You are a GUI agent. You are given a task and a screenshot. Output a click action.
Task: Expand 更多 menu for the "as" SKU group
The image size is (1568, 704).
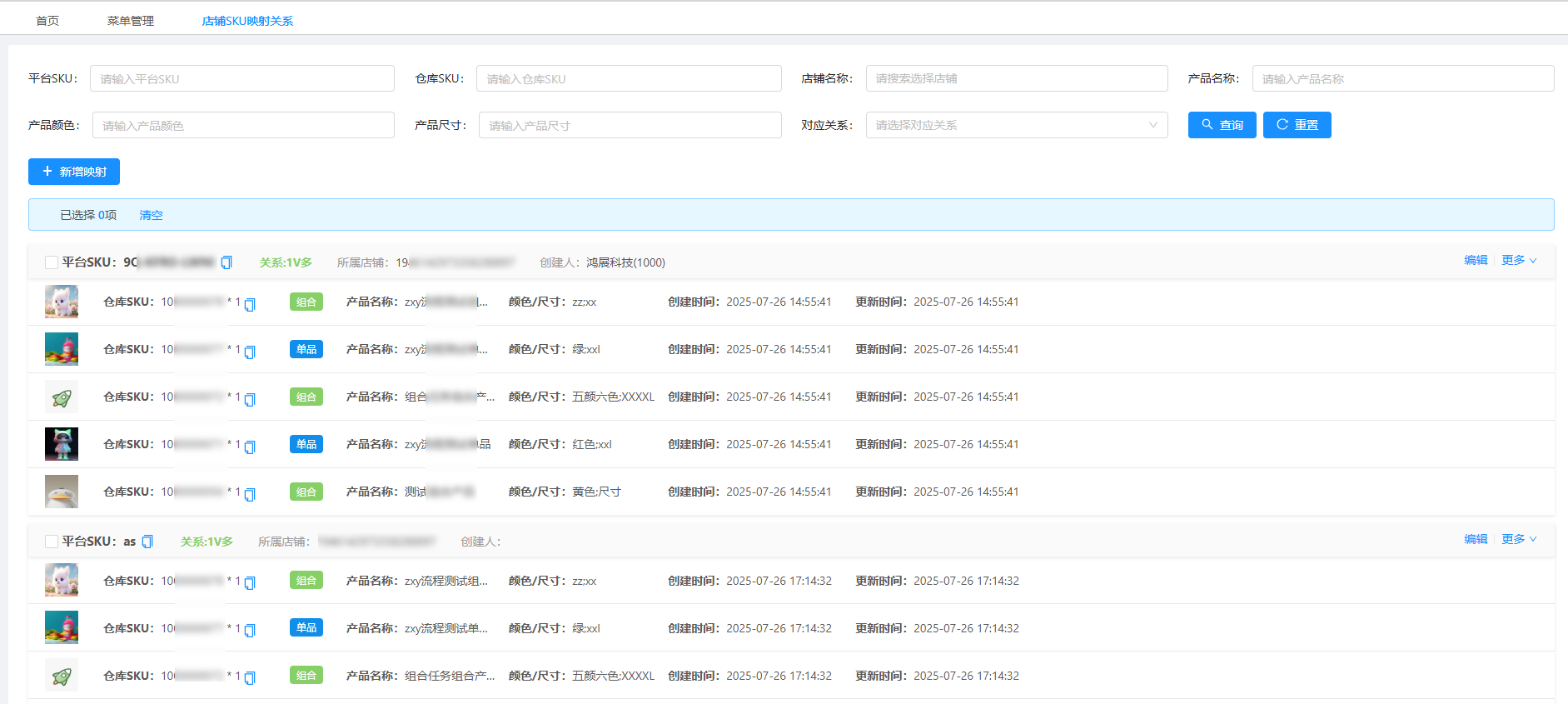click(1519, 539)
